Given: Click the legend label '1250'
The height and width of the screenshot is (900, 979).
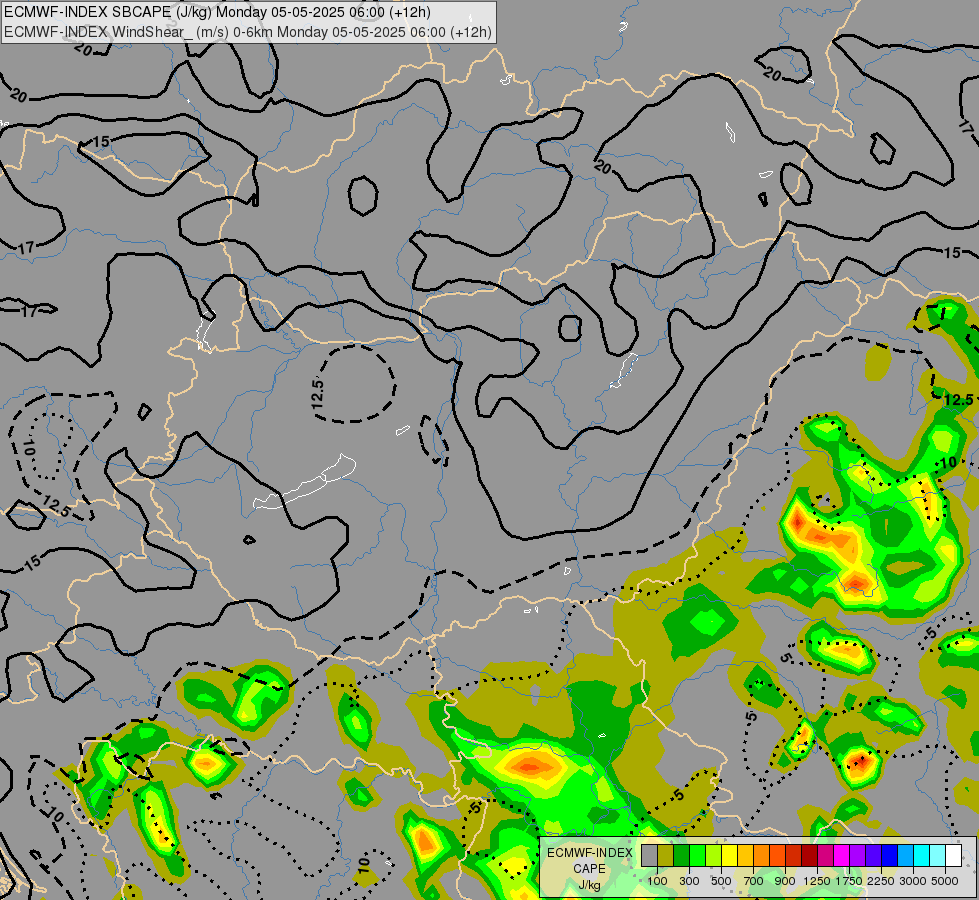Looking at the screenshot, I should coord(817,881).
